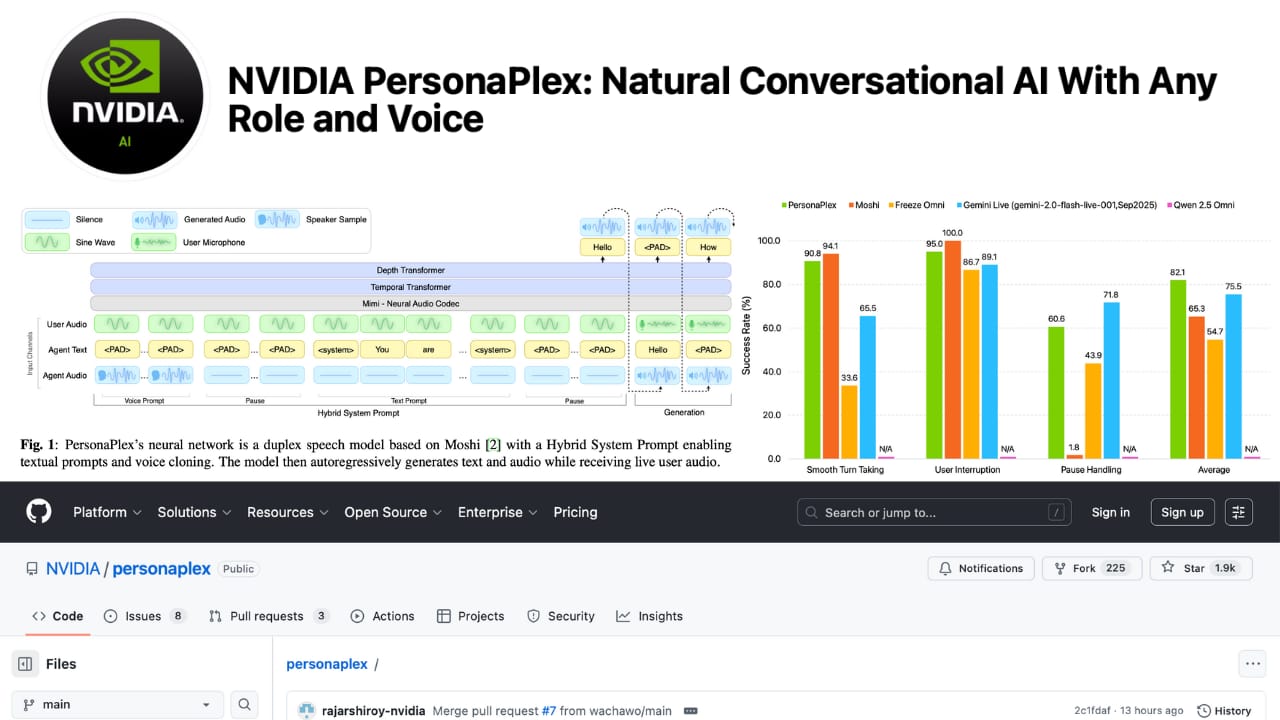Image resolution: width=1280 pixels, height=720 pixels.
Task: Open pull request #7 link
Action: tap(549, 711)
